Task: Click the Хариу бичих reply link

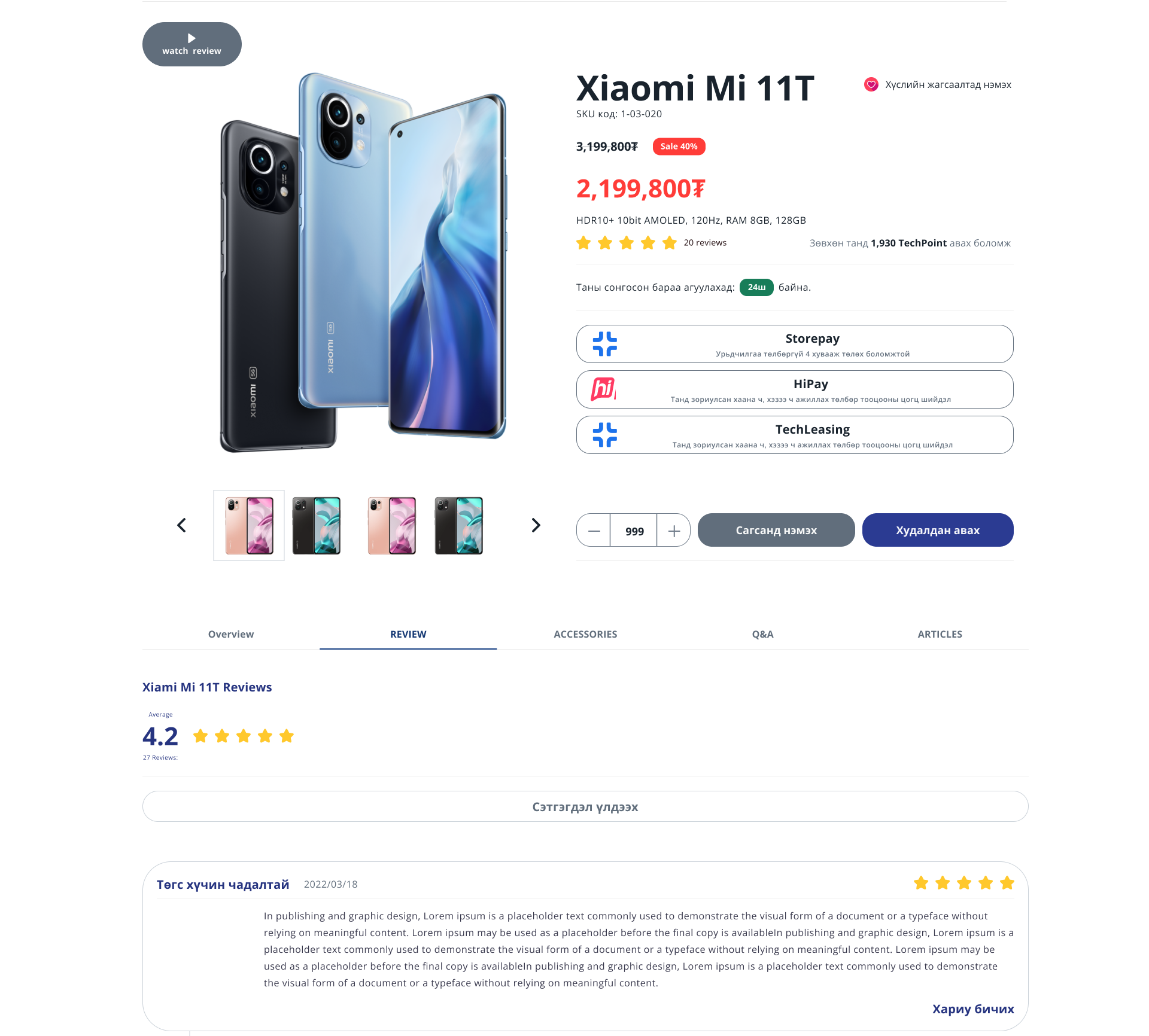Action: click(973, 1009)
